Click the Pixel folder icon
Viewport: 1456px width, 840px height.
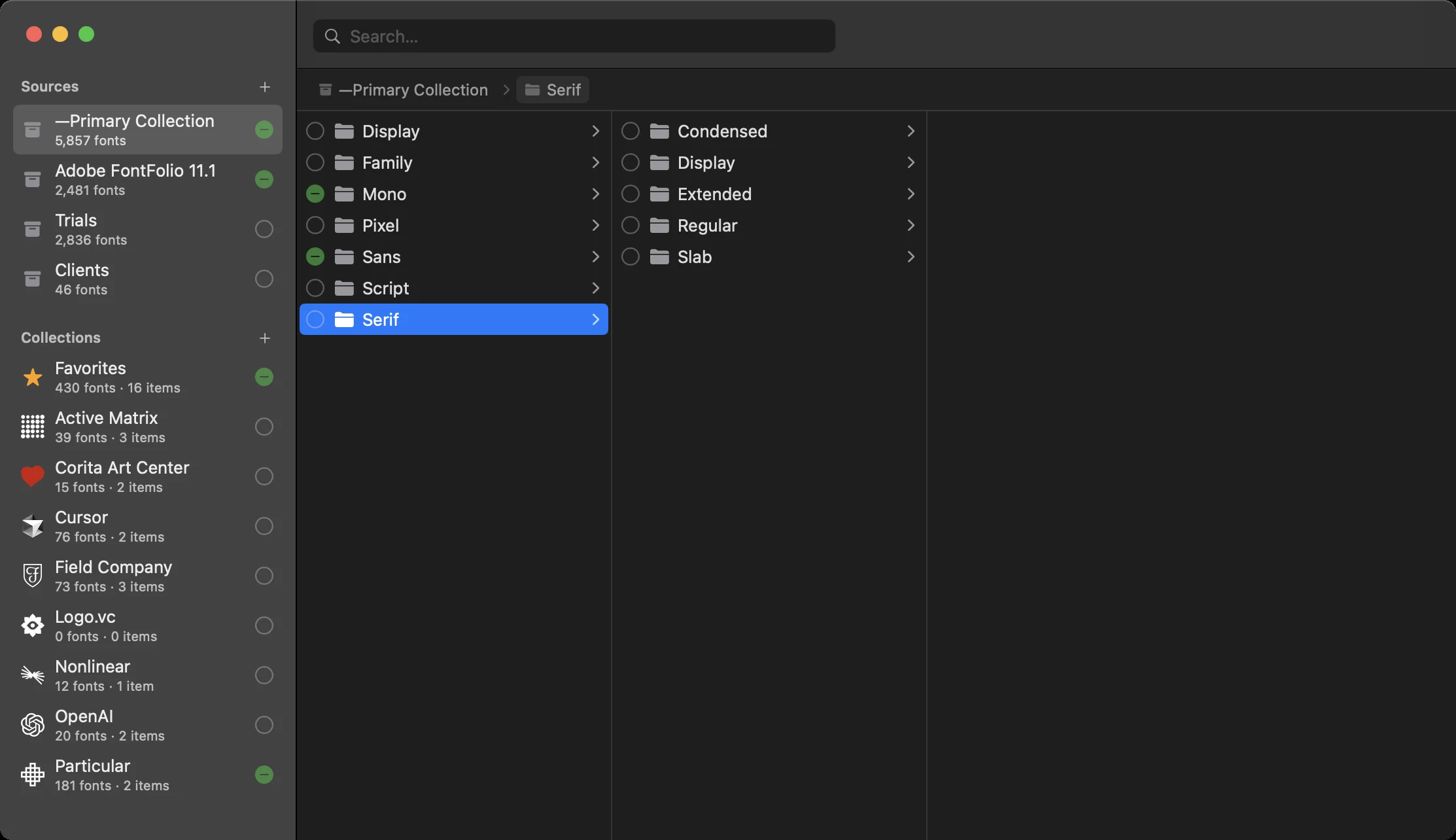pos(344,226)
